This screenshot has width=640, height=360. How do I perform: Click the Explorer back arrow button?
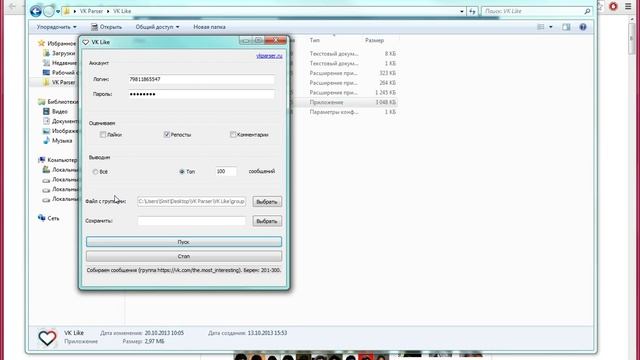click(36, 11)
